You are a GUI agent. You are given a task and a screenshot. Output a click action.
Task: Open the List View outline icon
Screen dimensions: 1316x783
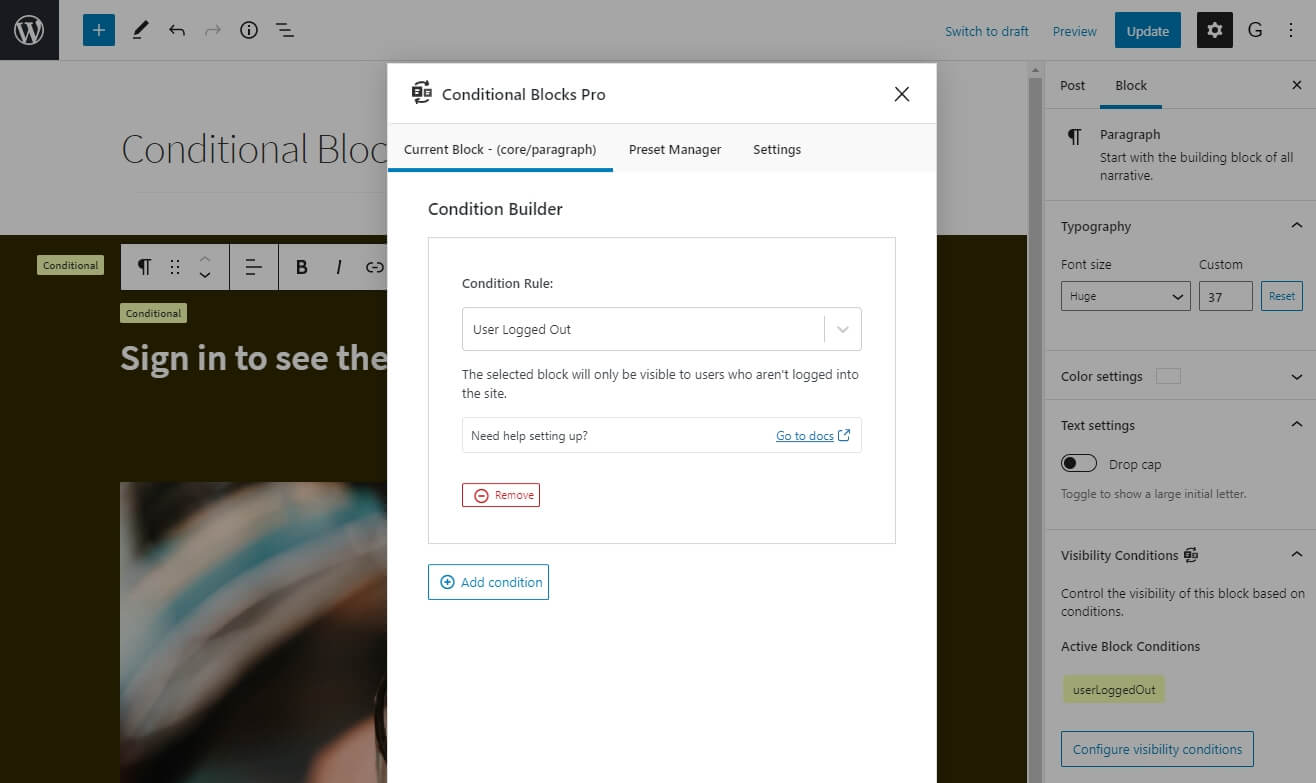[x=285, y=30]
